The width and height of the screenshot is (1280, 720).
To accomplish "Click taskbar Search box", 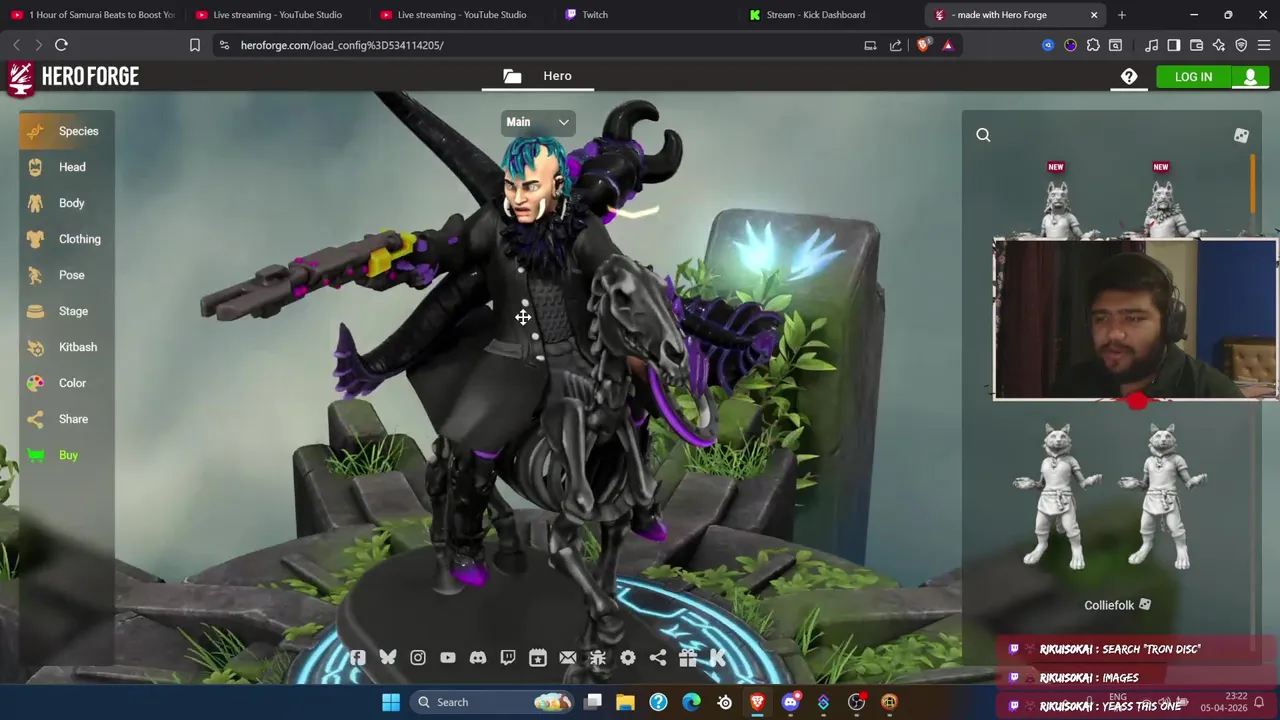I will 495,702.
